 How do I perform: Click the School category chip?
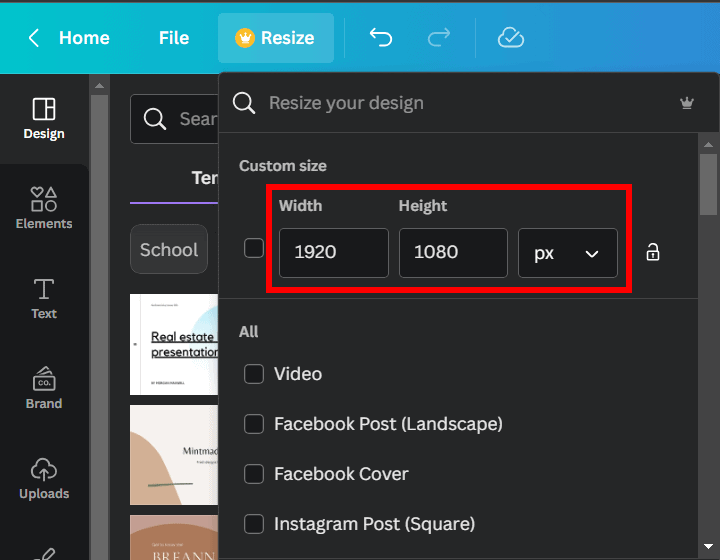click(x=168, y=250)
